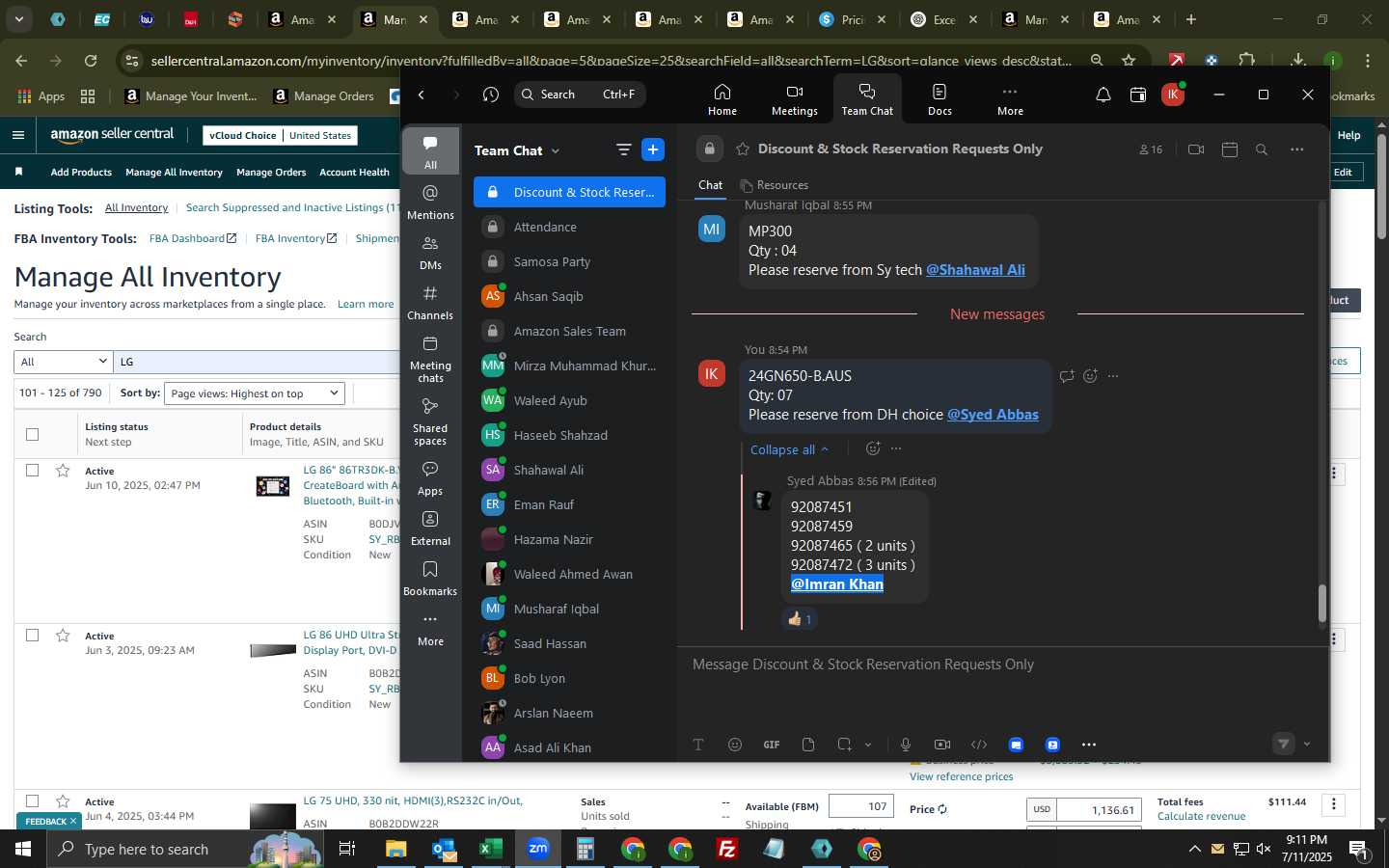This screenshot has height=868, width=1389.
Task: Open screenshot options dropdown arrow
Action: tap(868, 745)
